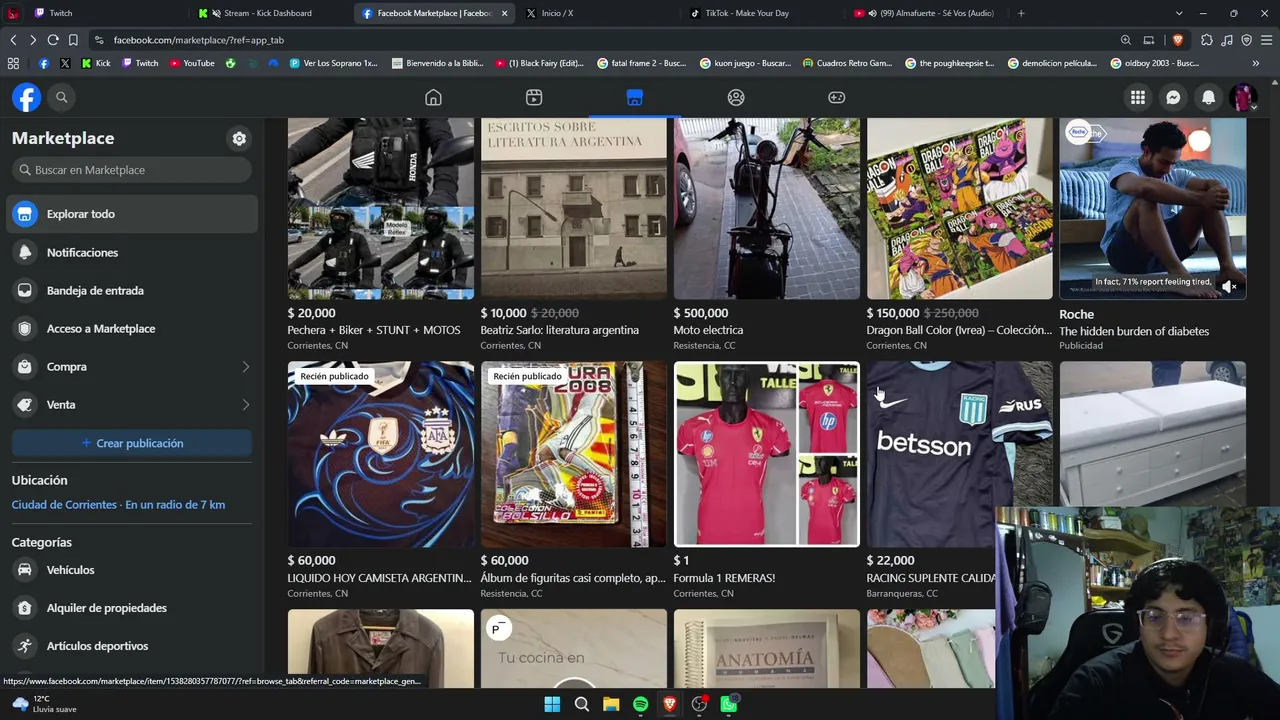1280x720 pixels.
Task: Open the browser extensions puzzle icon
Action: pos(1207,40)
